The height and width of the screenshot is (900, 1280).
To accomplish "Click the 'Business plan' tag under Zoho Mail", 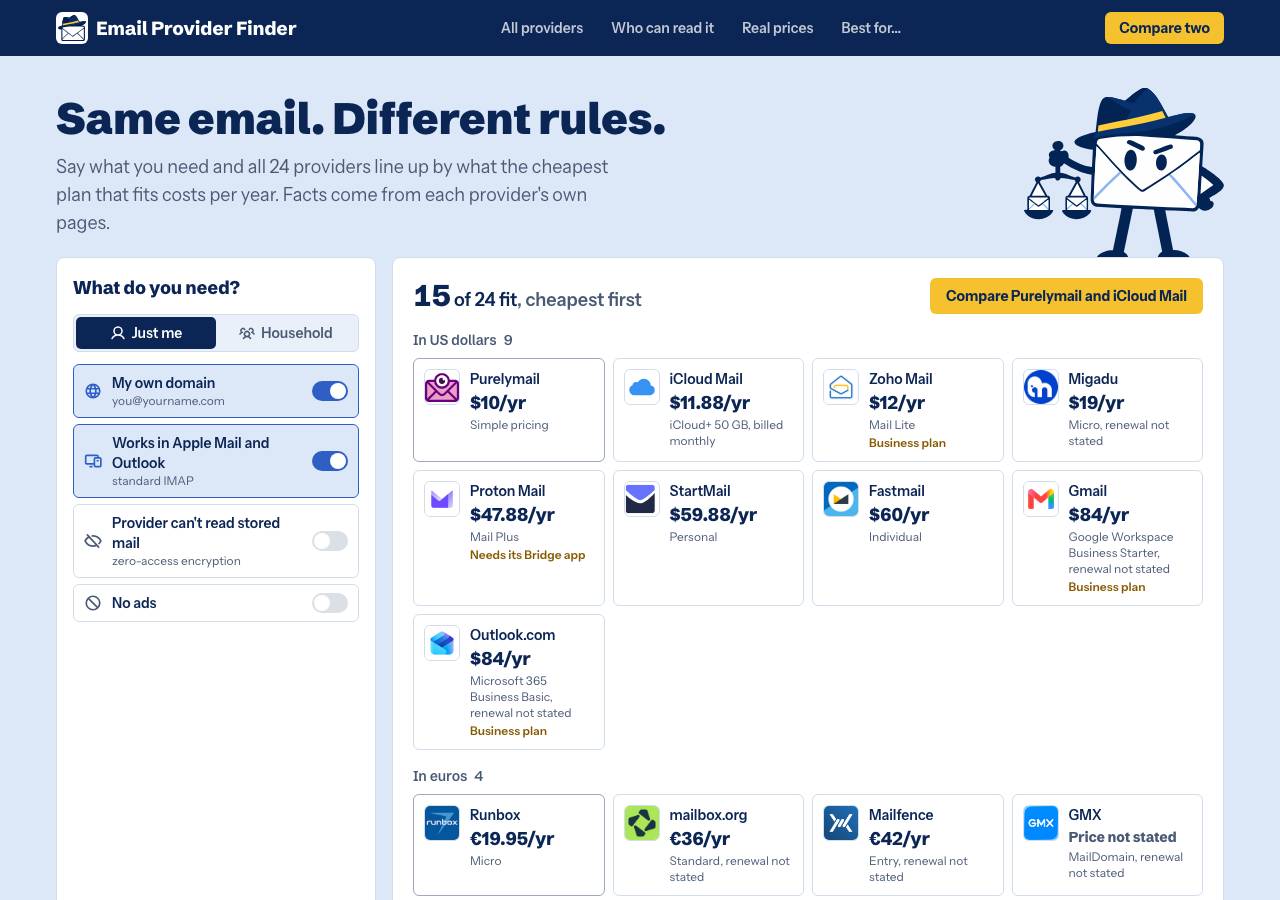I will pos(907,443).
